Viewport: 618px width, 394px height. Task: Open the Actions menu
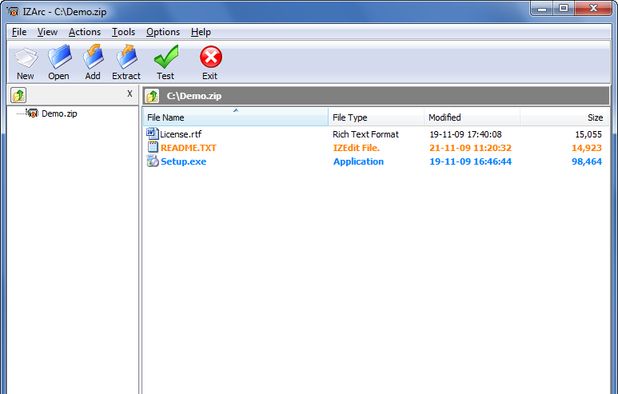85,32
